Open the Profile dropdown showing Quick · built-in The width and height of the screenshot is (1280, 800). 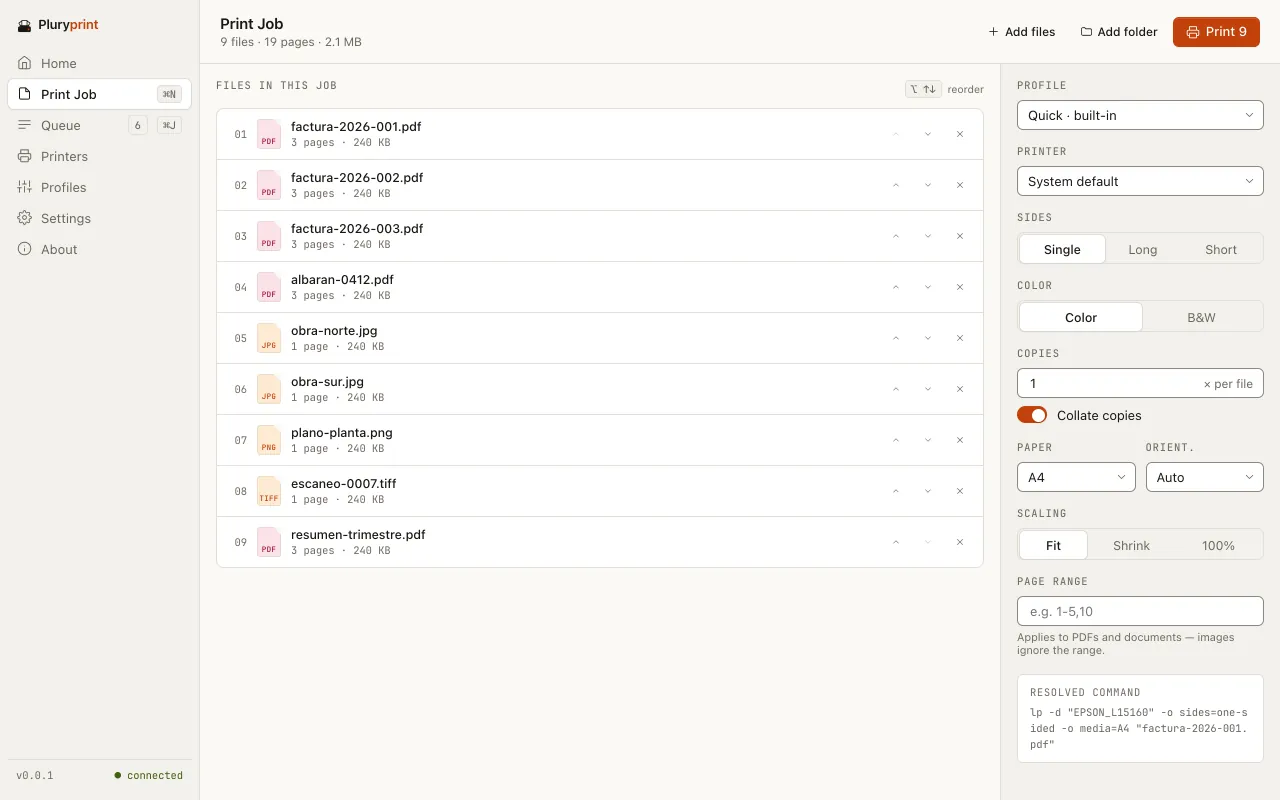[1140, 115]
